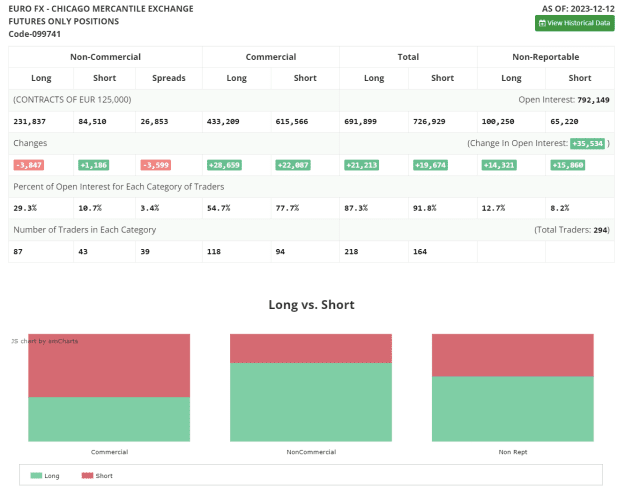Viewport: 625px width, 486px height.
Task: Click the Non Rept chart axis label
Action: pyautogui.click(x=513, y=452)
